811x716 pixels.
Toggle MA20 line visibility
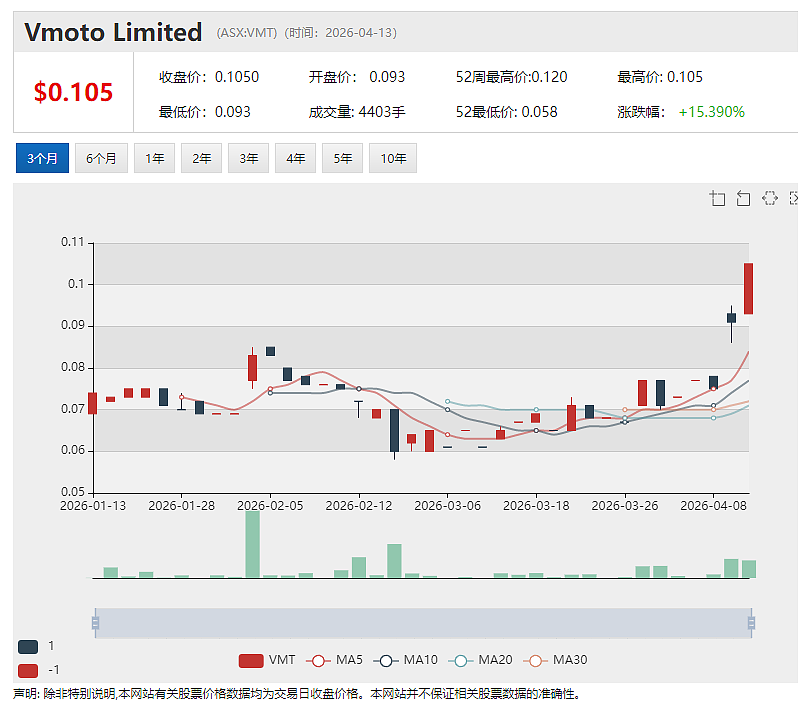(480, 660)
